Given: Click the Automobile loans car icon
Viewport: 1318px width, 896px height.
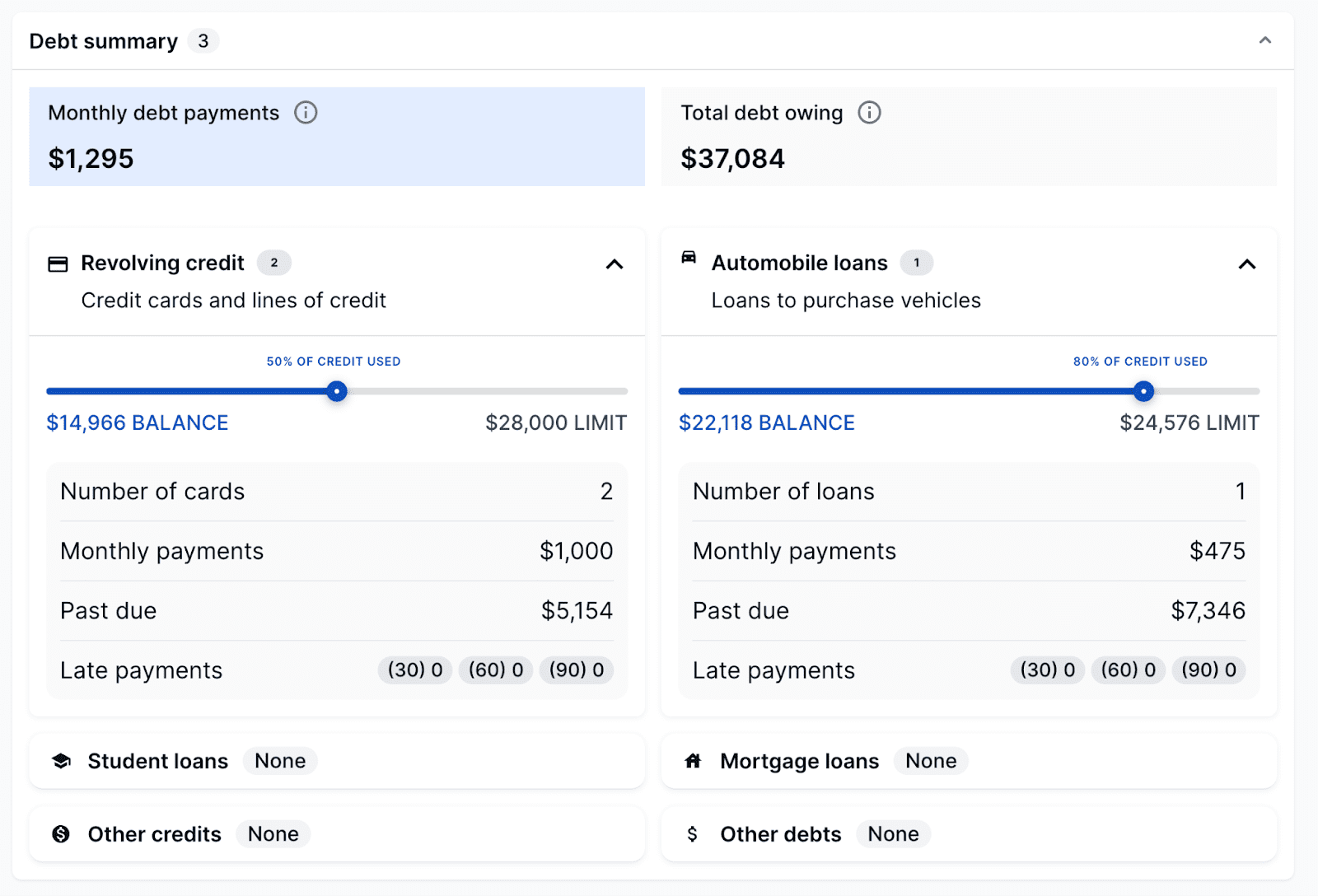Looking at the screenshot, I should click(x=689, y=259).
